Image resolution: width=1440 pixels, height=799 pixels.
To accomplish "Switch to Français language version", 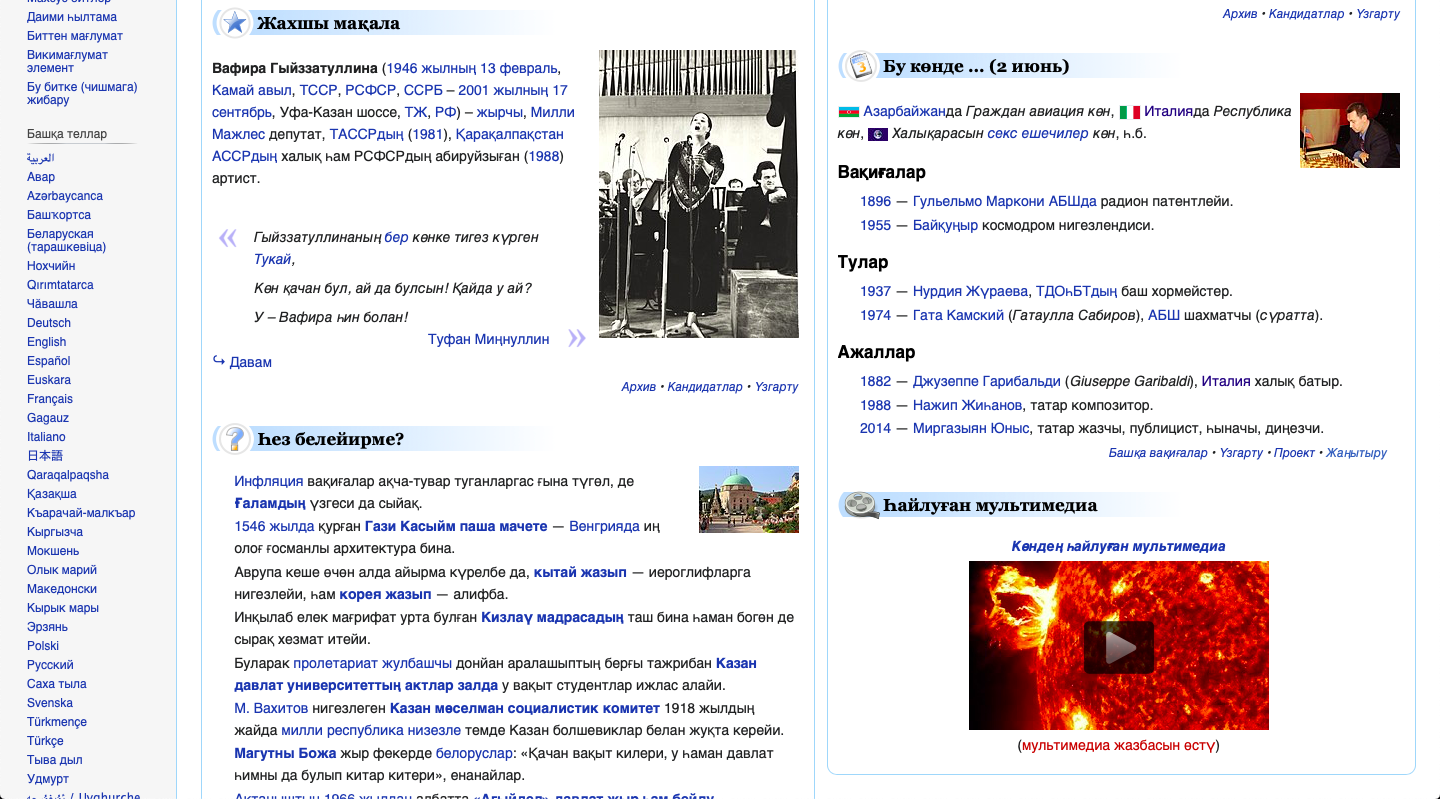I will click(50, 399).
